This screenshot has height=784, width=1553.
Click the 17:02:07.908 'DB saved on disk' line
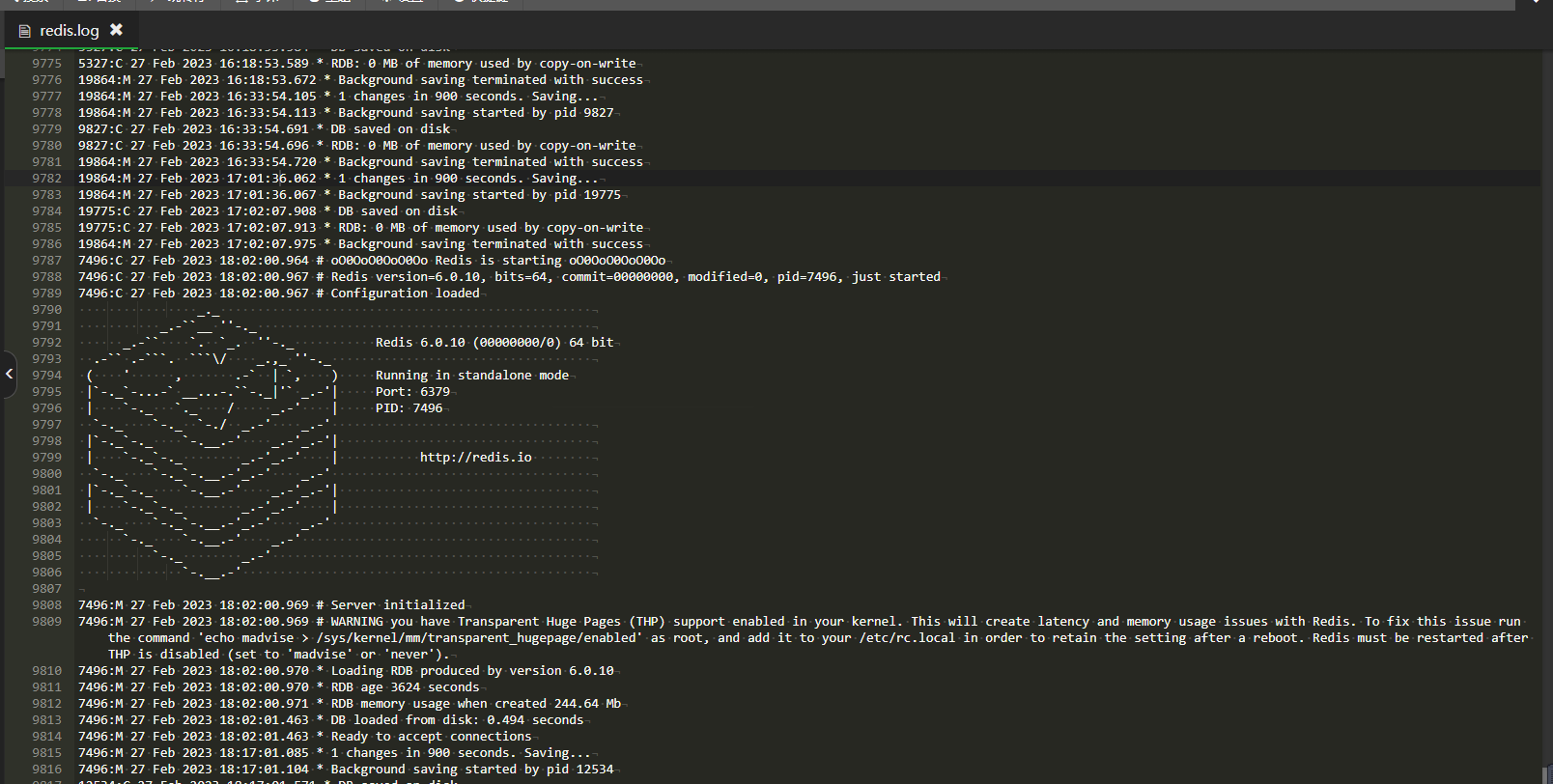tap(268, 211)
